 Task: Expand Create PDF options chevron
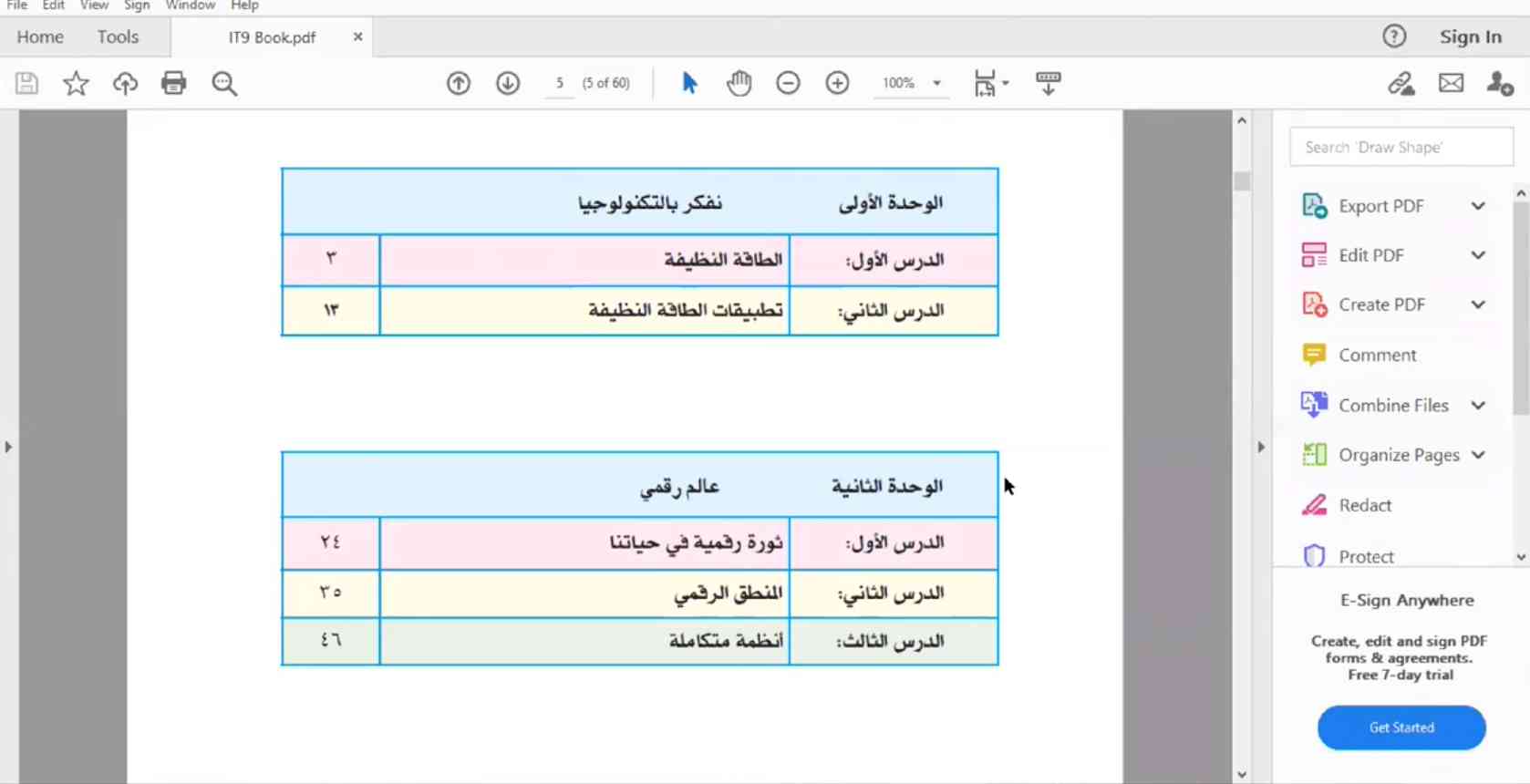(x=1478, y=304)
